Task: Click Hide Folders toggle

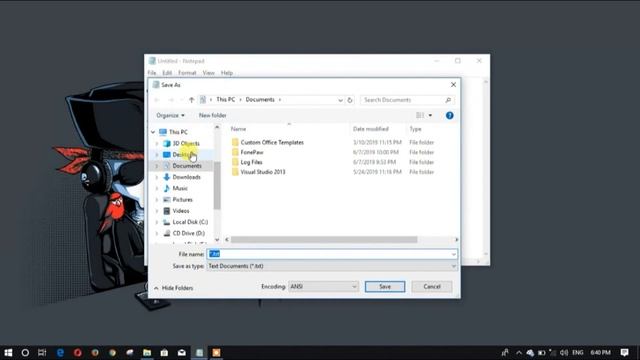Action: click(x=173, y=288)
